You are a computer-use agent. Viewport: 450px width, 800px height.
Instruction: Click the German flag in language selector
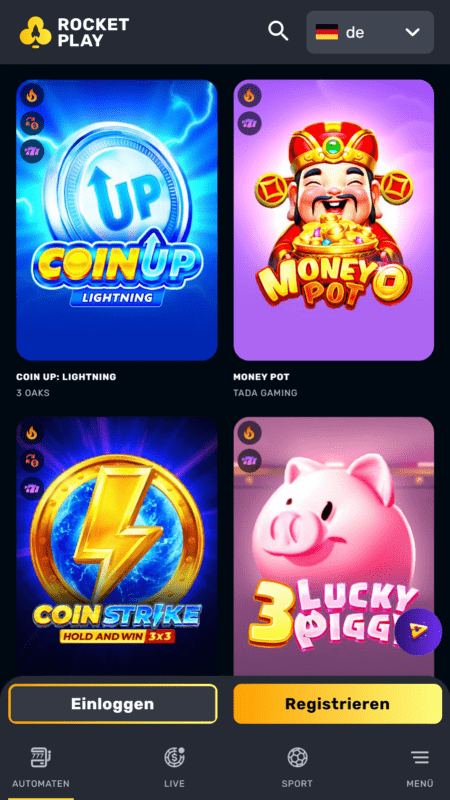(x=327, y=32)
